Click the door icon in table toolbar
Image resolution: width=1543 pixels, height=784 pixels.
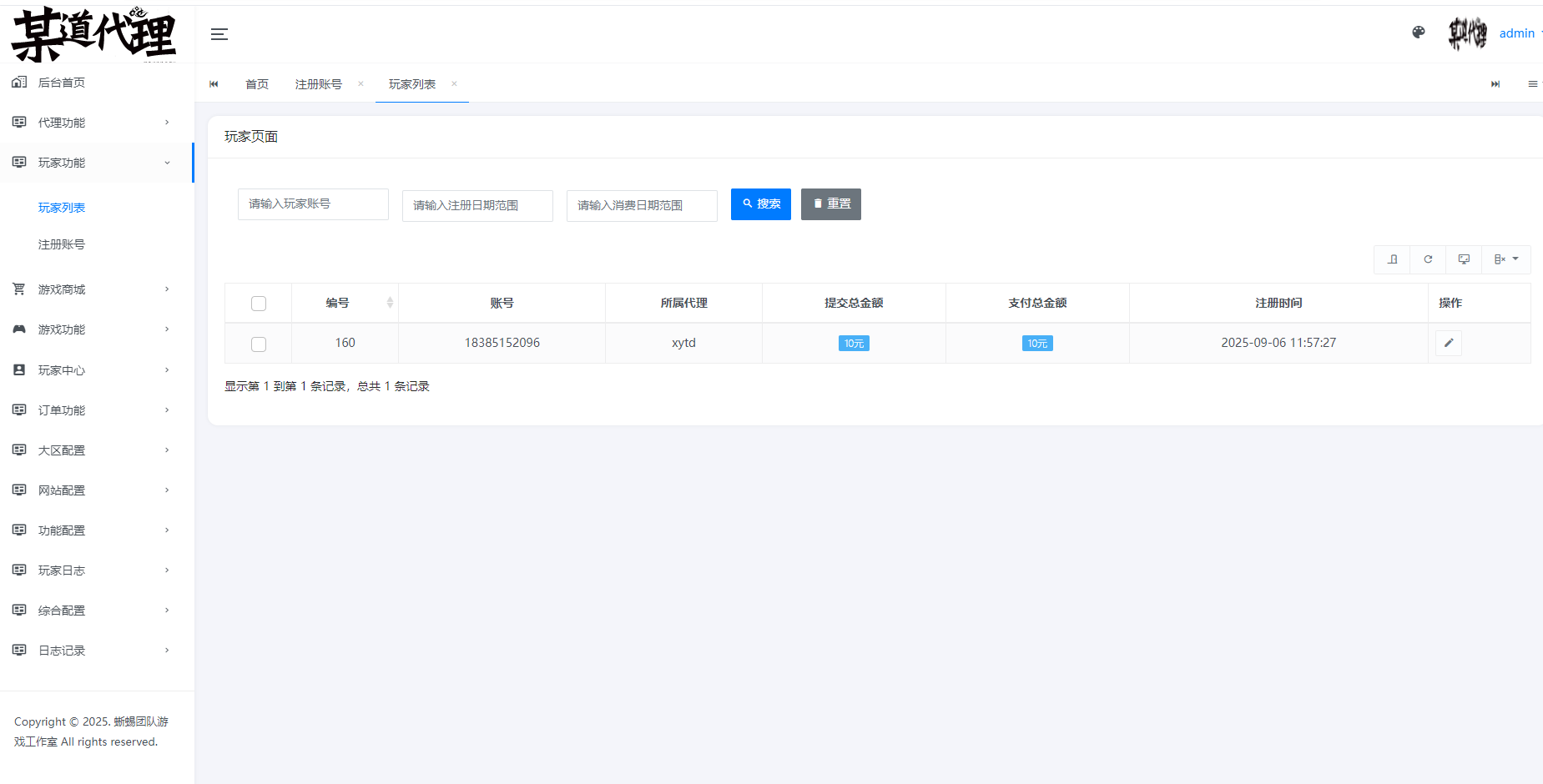click(1392, 259)
